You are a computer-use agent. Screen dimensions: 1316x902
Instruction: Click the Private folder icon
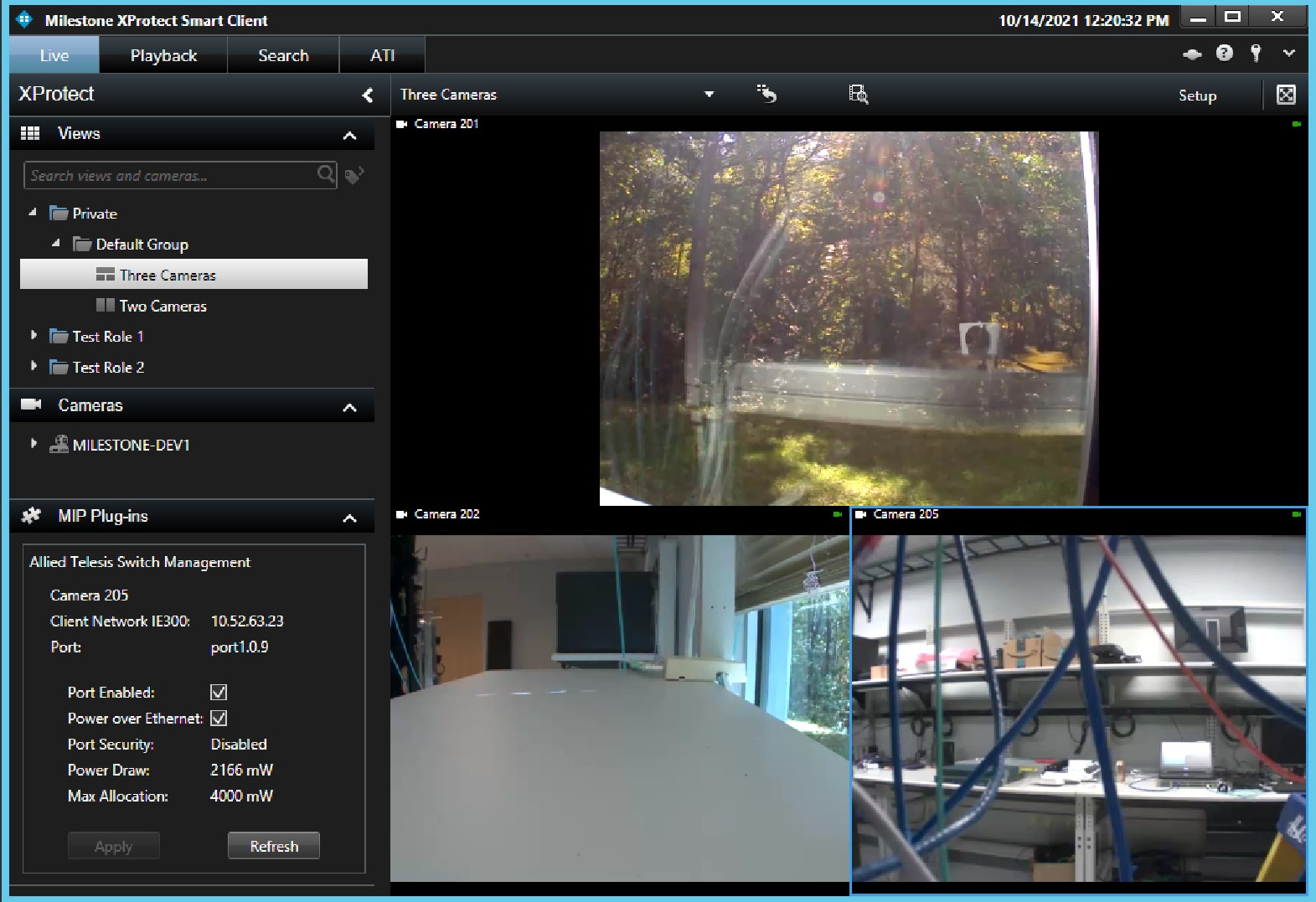tap(59, 213)
